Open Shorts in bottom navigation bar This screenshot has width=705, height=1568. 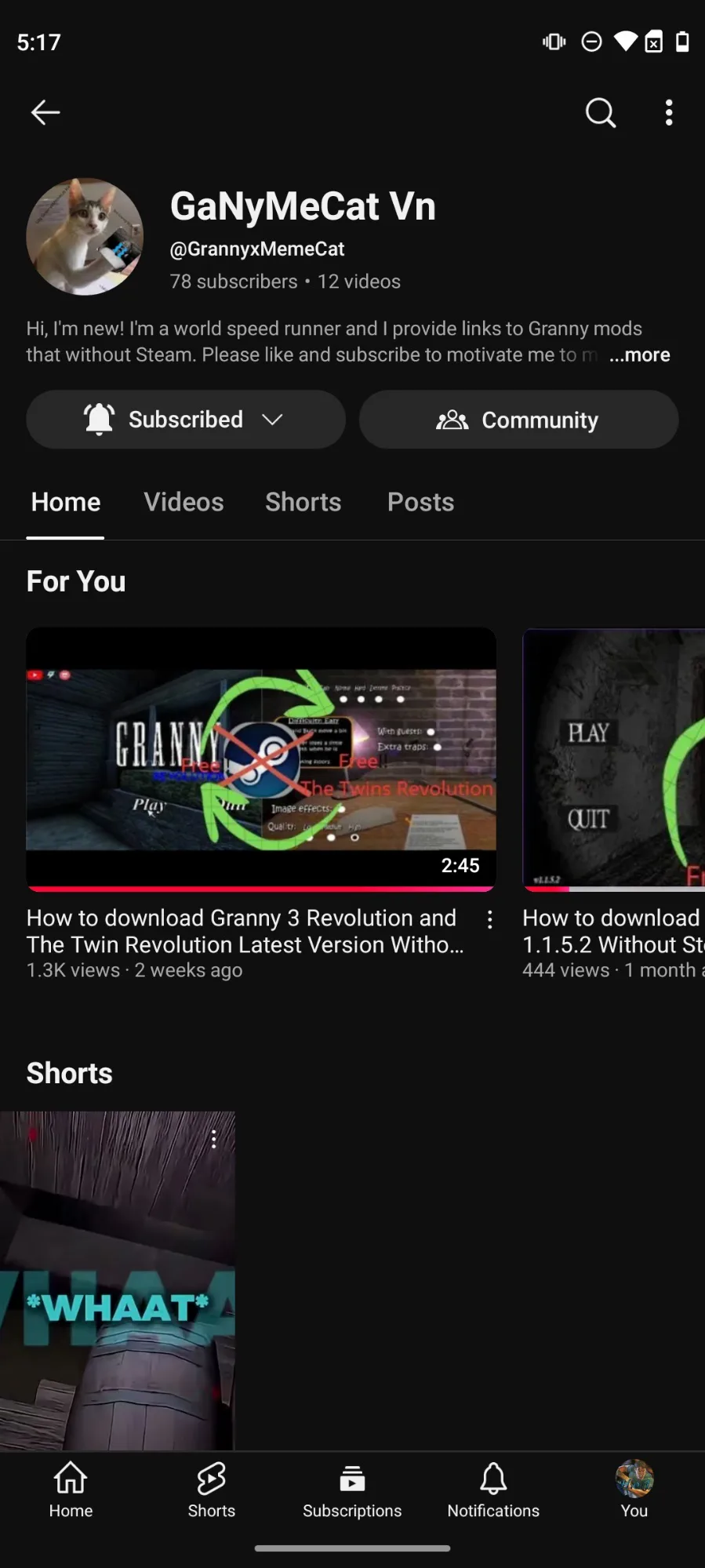click(212, 1490)
